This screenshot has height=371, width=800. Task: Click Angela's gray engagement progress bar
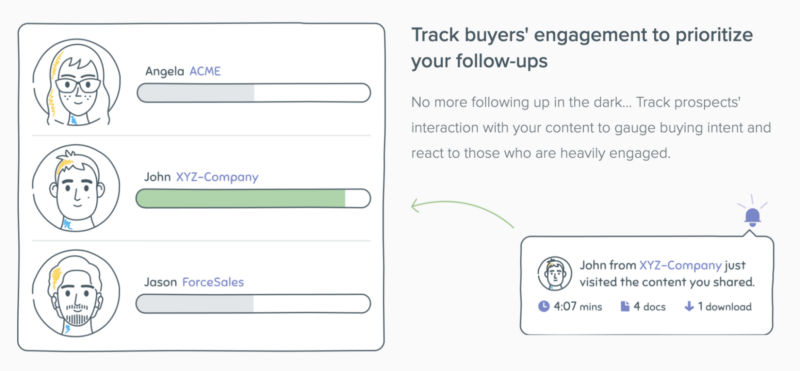click(x=254, y=93)
